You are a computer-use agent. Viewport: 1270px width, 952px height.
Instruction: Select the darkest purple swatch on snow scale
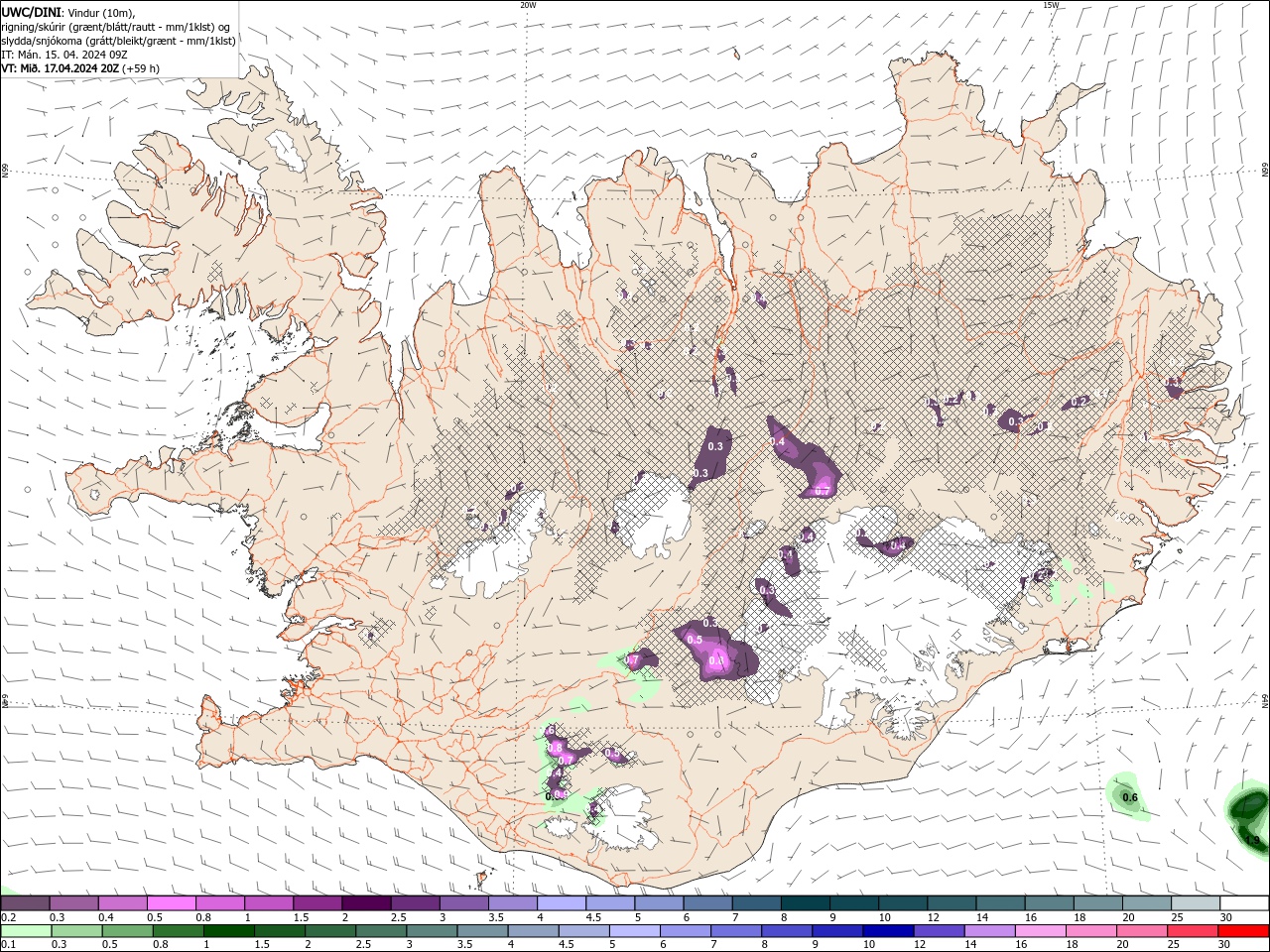pos(365,903)
